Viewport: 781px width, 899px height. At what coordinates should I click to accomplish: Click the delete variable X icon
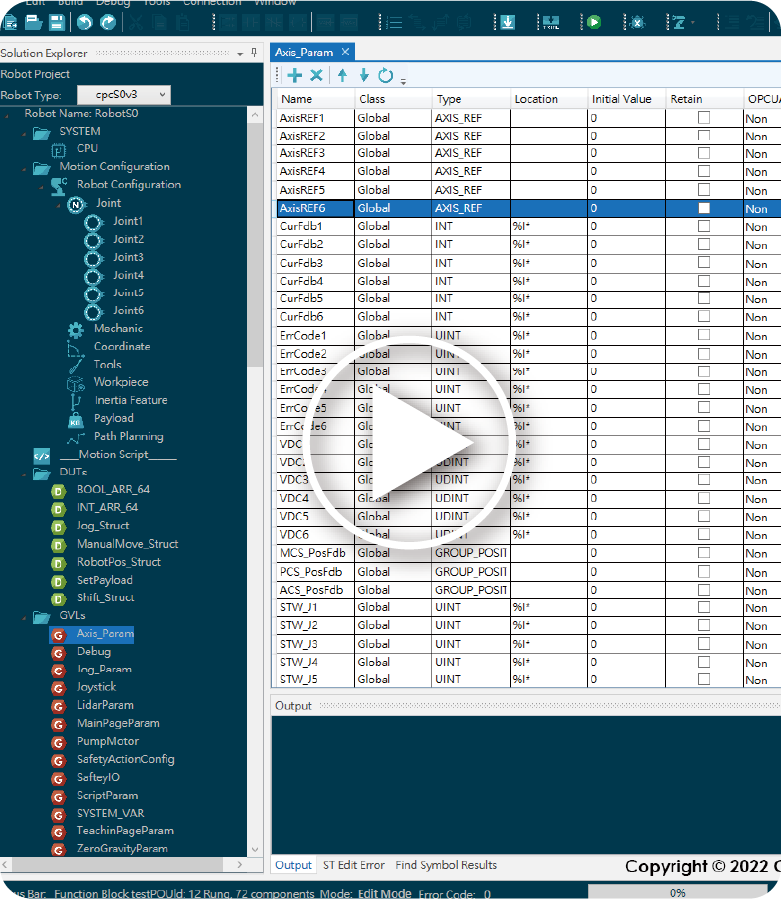(x=316, y=75)
